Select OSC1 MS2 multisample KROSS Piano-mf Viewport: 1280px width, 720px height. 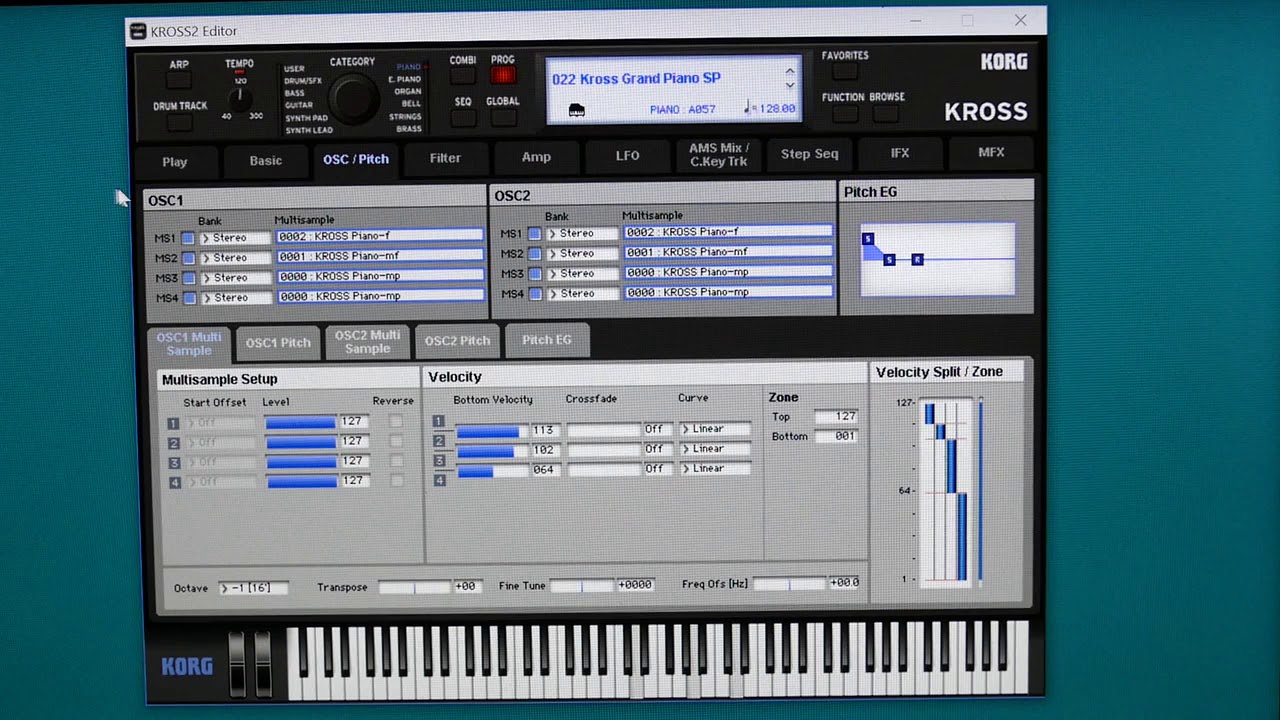pos(380,256)
